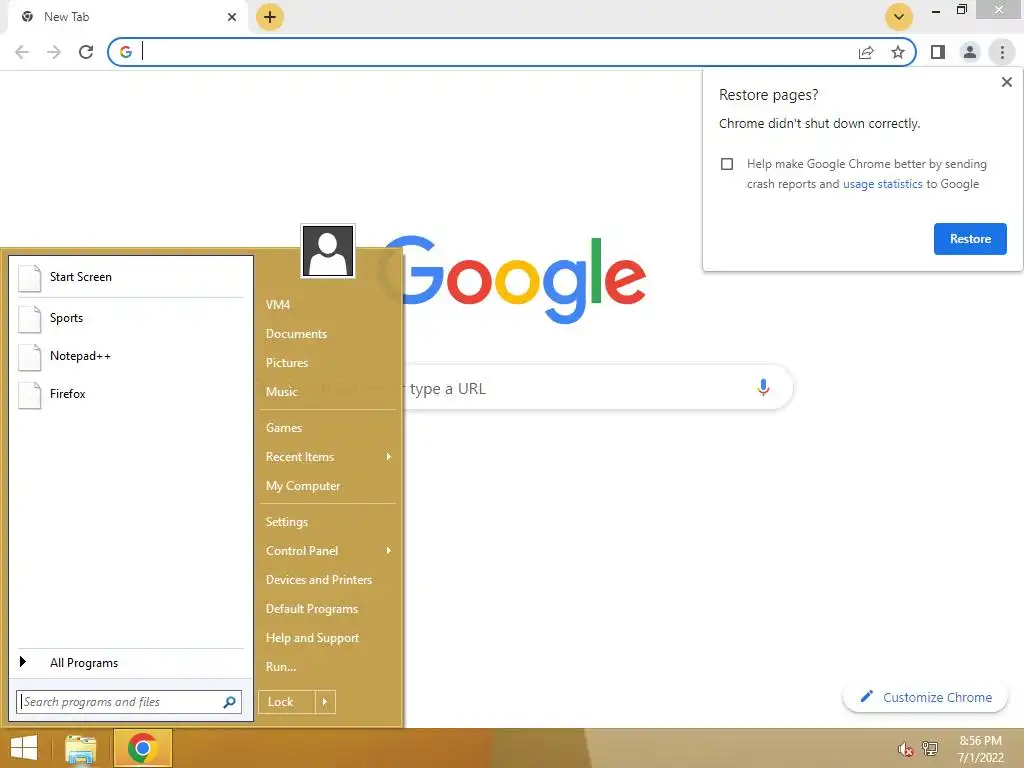Focus the Chrome address bar

(x=496, y=52)
